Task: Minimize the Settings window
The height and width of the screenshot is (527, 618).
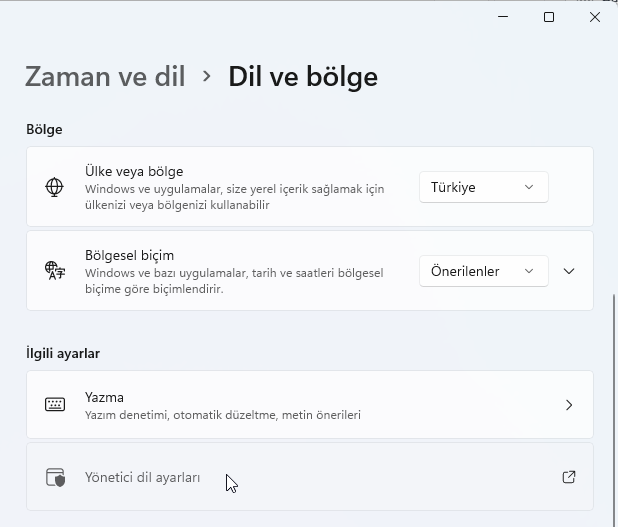Action: (503, 17)
